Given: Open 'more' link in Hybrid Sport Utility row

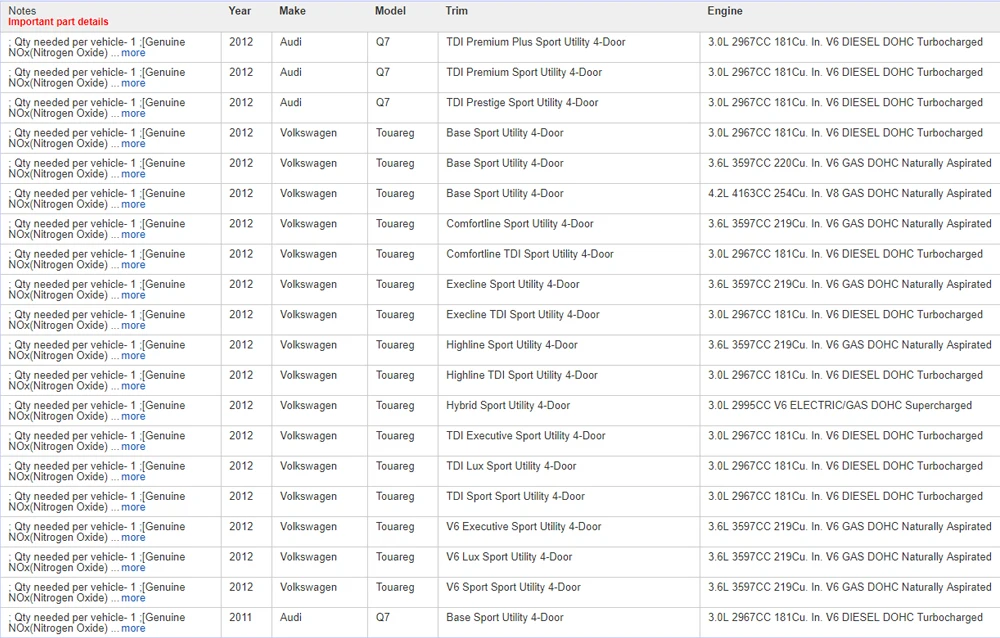Looking at the screenshot, I should [x=133, y=416].
